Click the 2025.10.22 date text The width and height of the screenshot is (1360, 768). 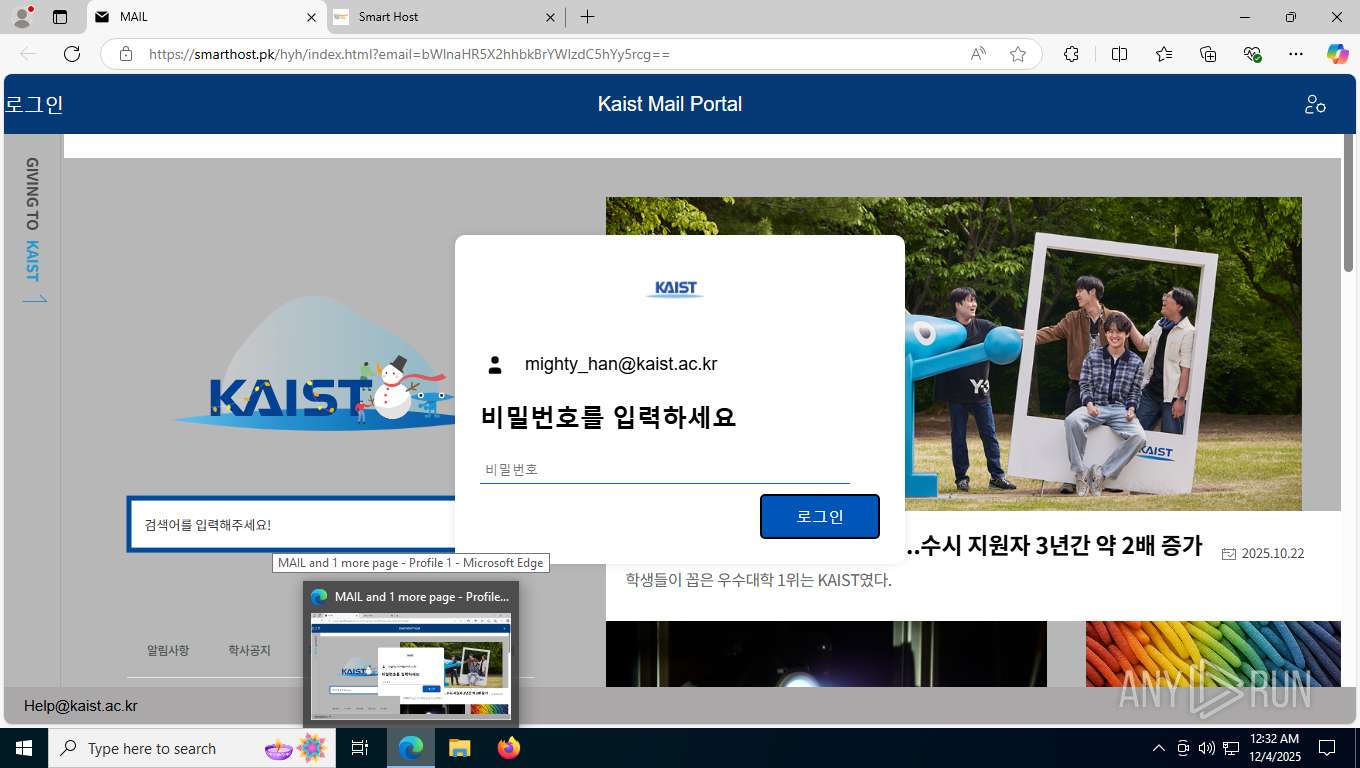[1273, 554]
